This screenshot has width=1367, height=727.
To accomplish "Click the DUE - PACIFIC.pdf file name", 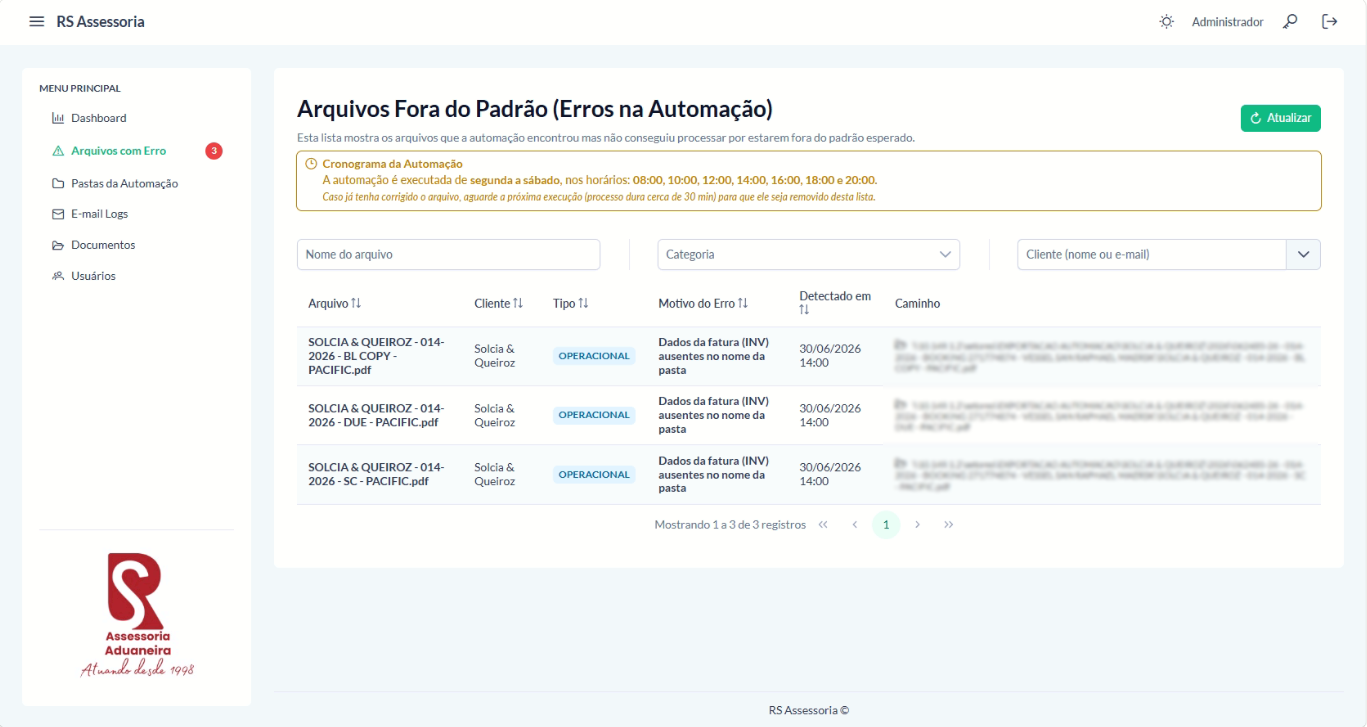I will [x=376, y=415].
